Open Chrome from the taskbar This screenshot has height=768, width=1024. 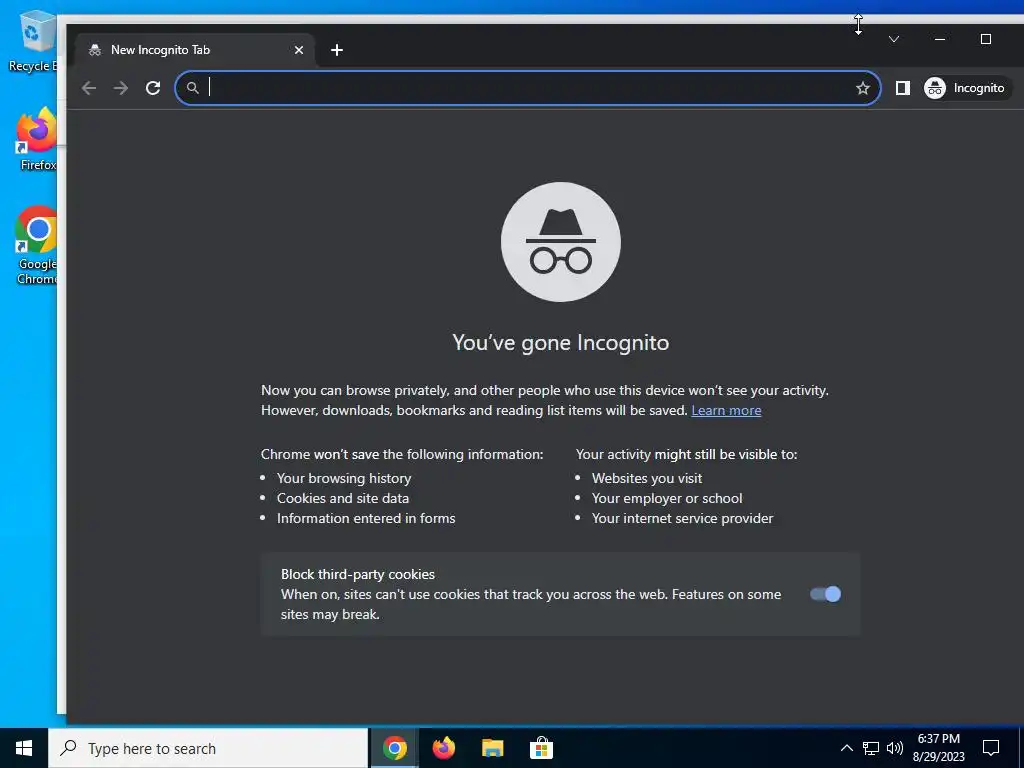coord(394,748)
